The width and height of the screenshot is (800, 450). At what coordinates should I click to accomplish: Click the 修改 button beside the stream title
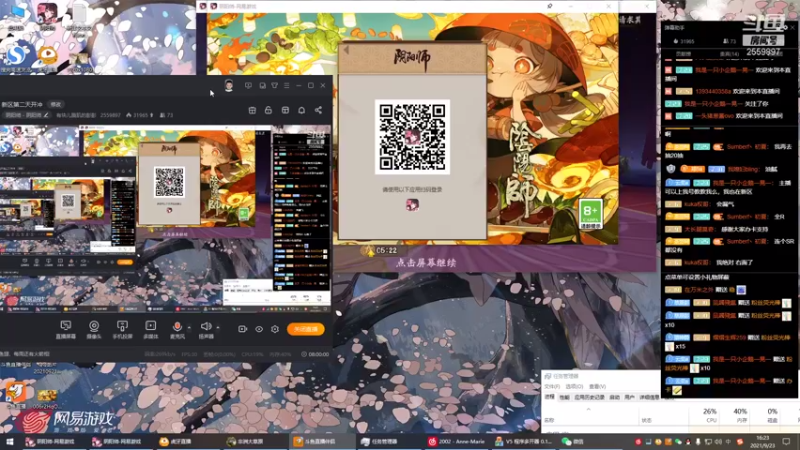click(x=56, y=104)
